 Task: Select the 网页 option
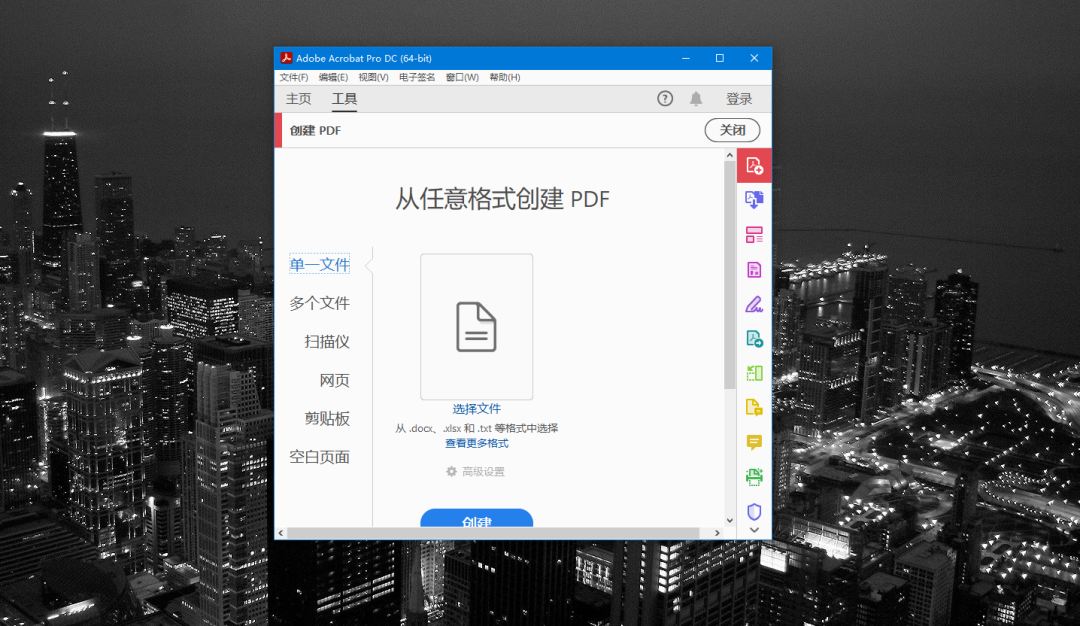(335, 380)
